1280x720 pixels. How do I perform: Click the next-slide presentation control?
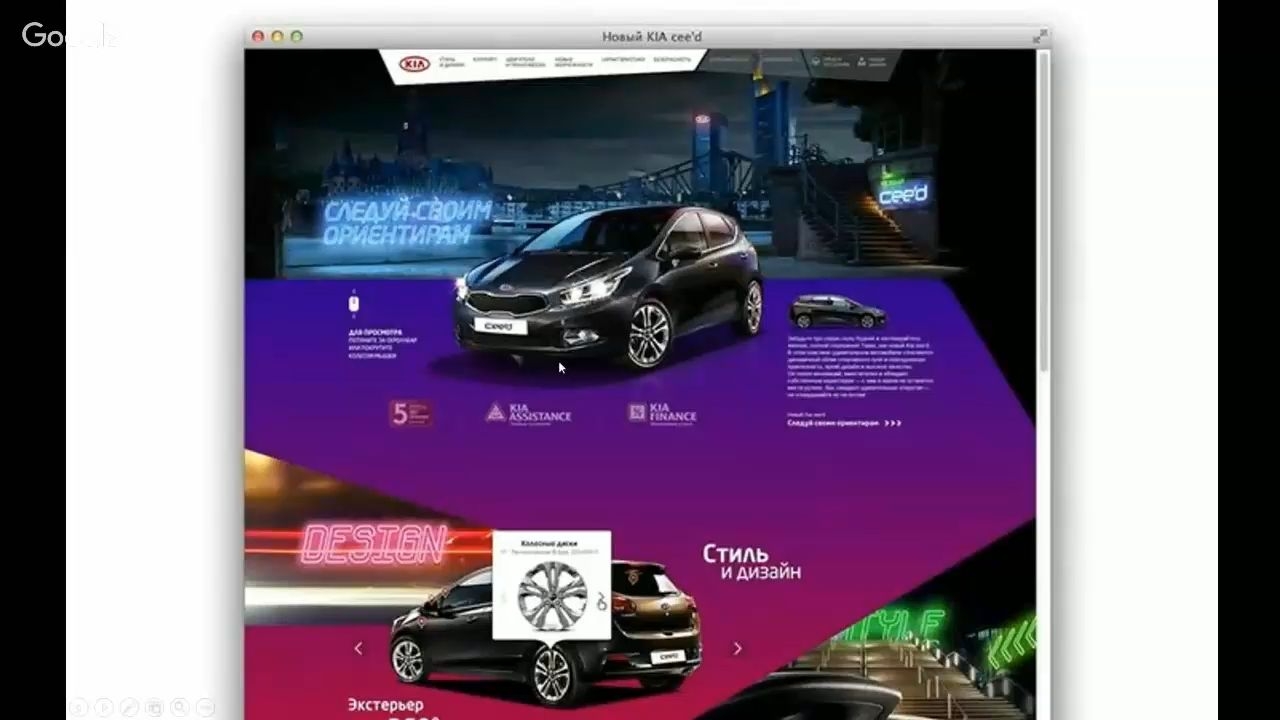click(103, 707)
